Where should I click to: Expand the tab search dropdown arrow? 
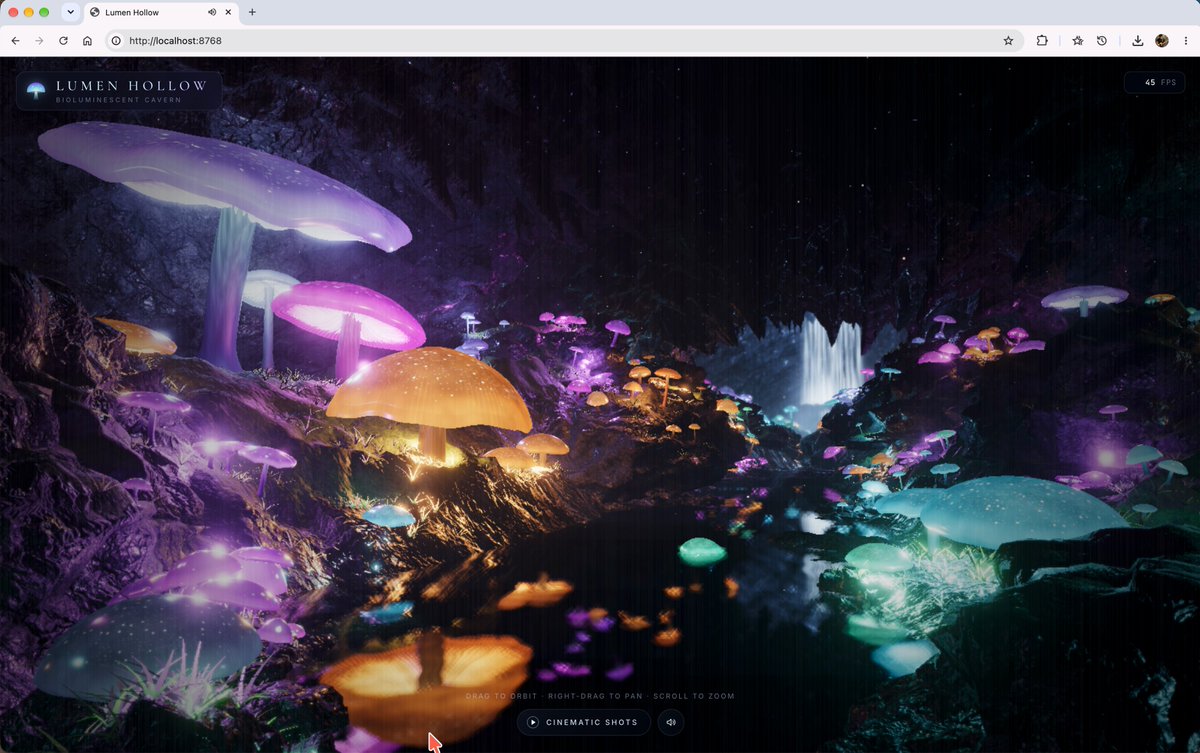pyautogui.click(x=69, y=12)
